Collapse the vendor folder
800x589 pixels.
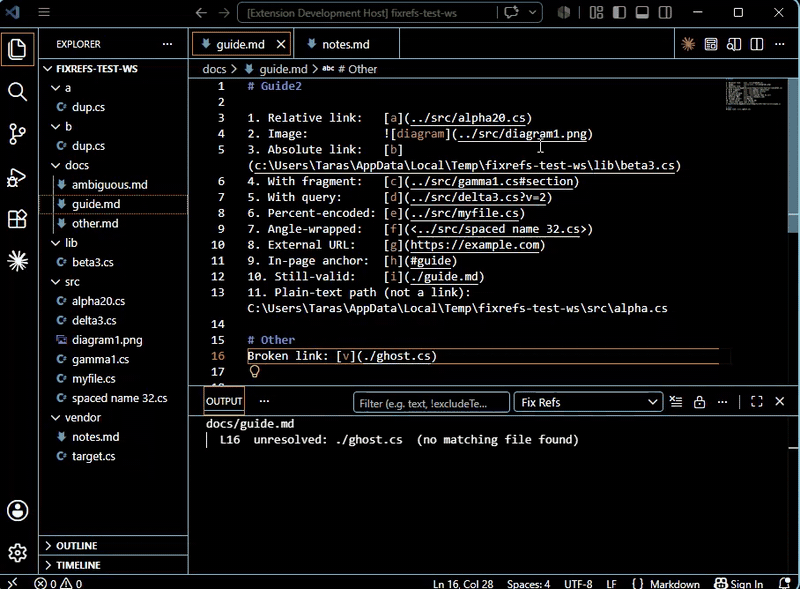pyautogui.click(x=113, y=418)
